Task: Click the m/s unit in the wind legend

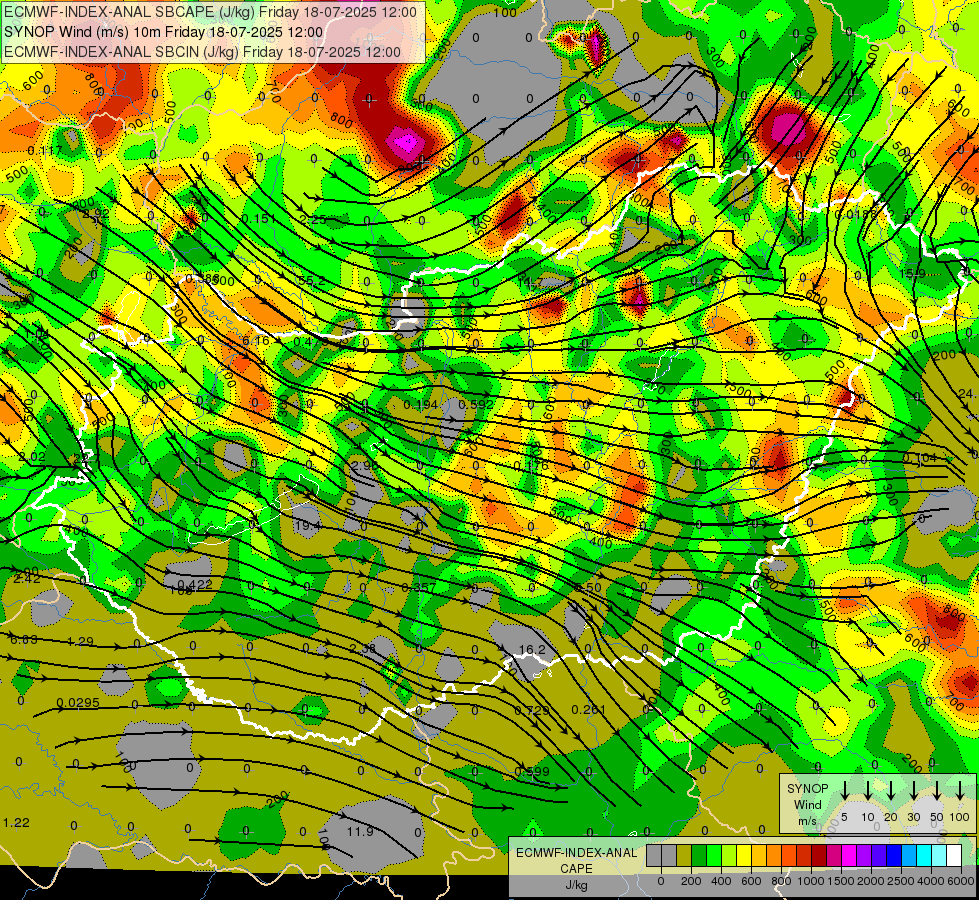Action: pyautogui.click(x=807, y=821)
